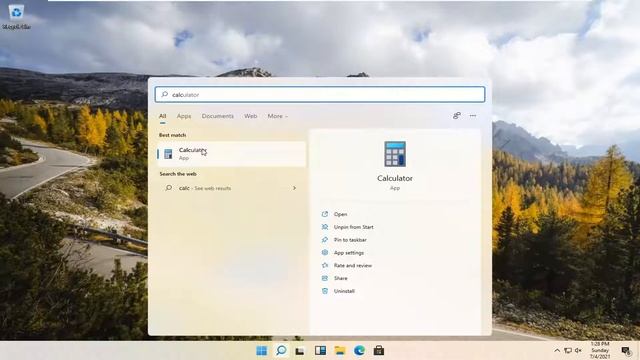640x360 pixels.
Task: Click the search feedback icon
Action: (x=457, y=116)
